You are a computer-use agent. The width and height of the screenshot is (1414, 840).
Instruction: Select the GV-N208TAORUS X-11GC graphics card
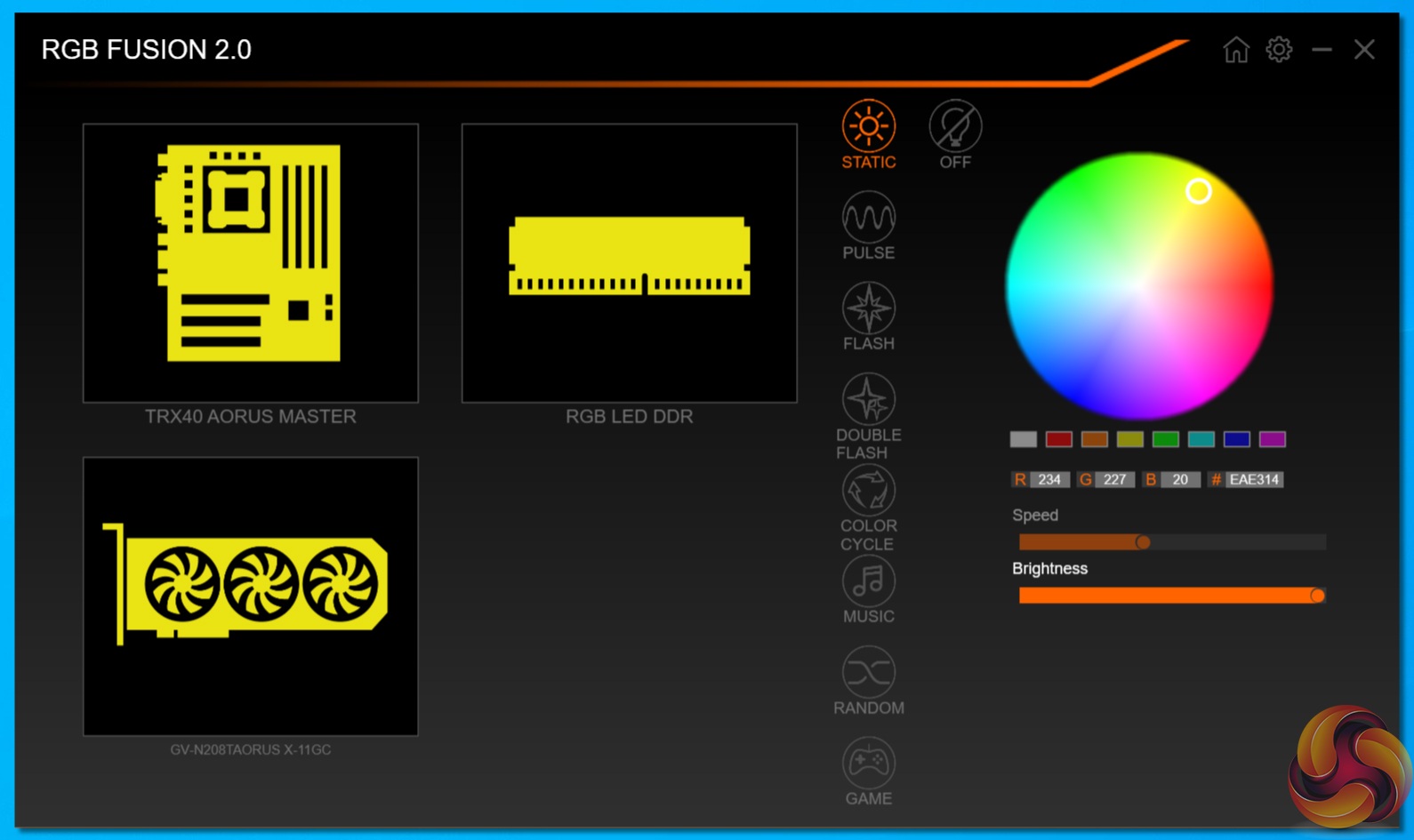(251, 596)
